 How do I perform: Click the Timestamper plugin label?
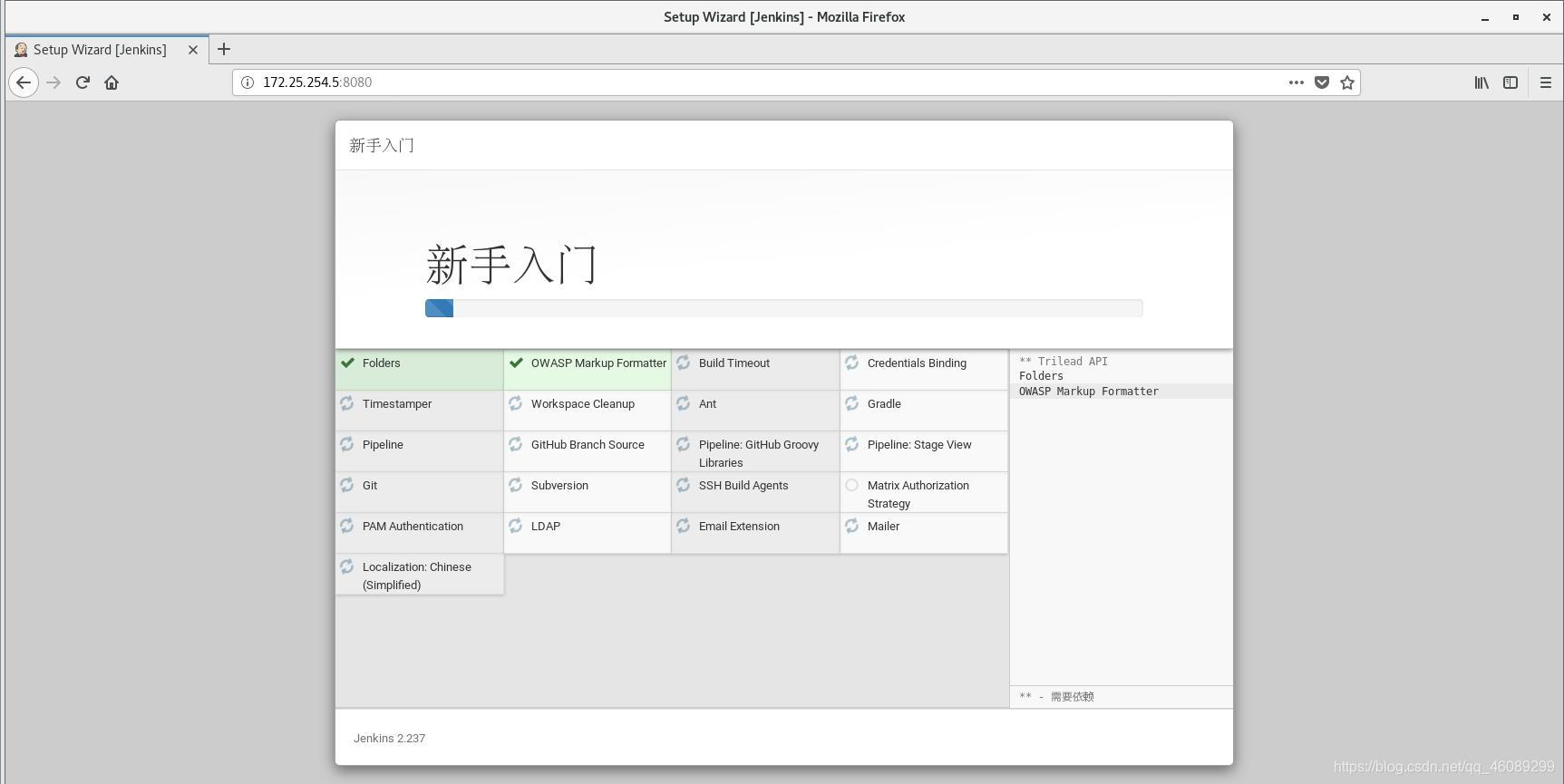click(x=397, y=404)
